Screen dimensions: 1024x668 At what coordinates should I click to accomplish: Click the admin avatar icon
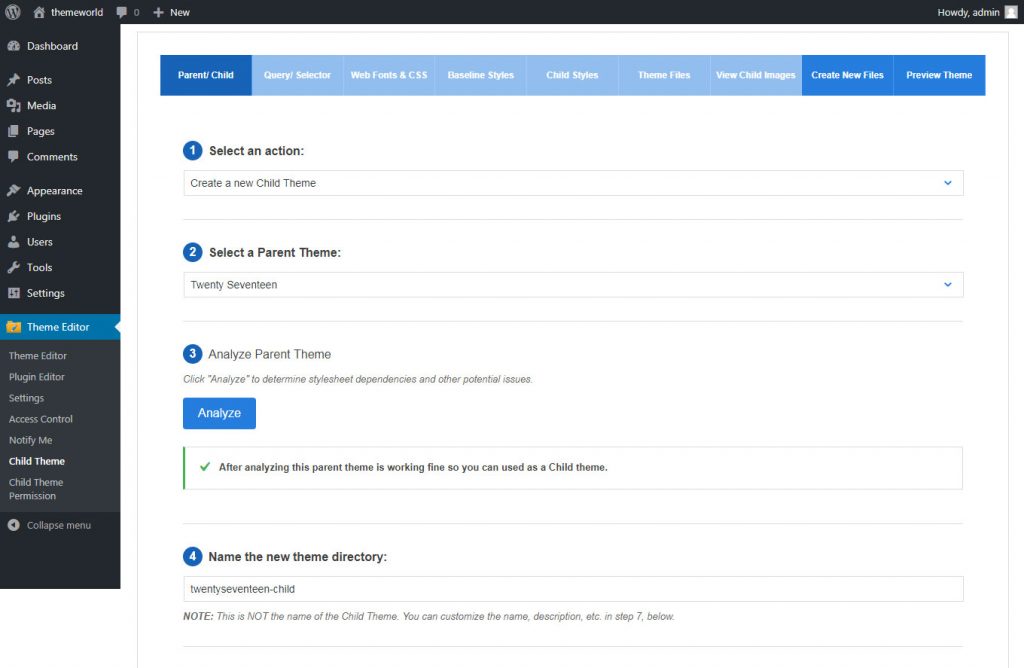1011,12
